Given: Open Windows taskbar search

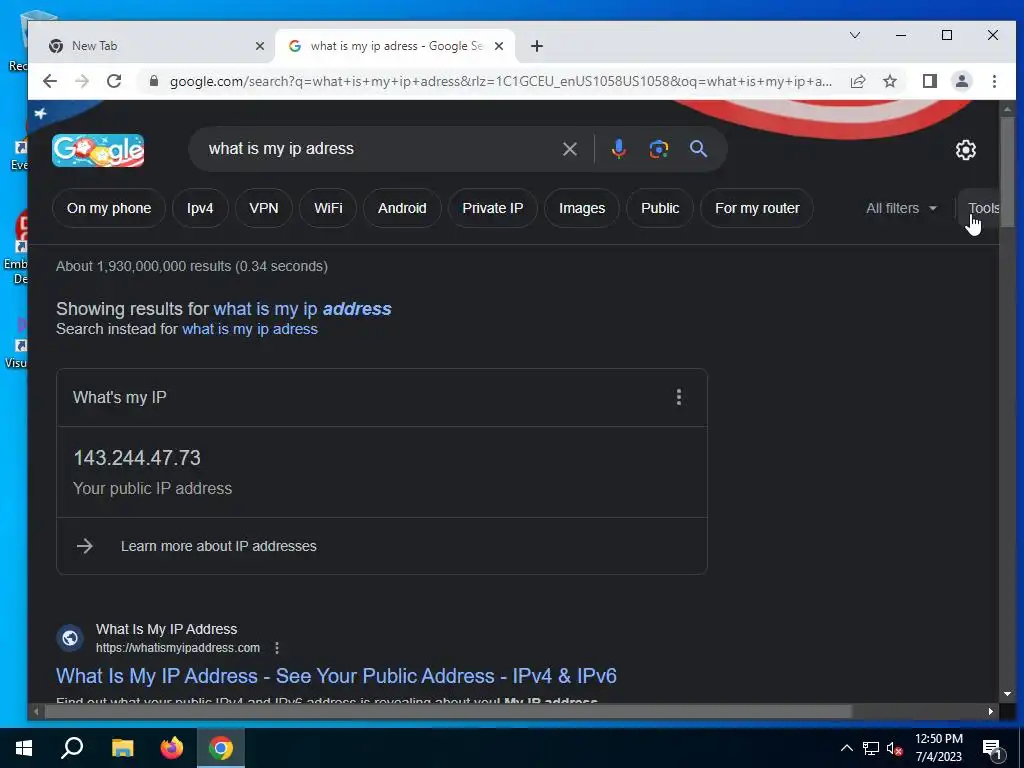Looking at the screenshot, I should click(72, 748).
